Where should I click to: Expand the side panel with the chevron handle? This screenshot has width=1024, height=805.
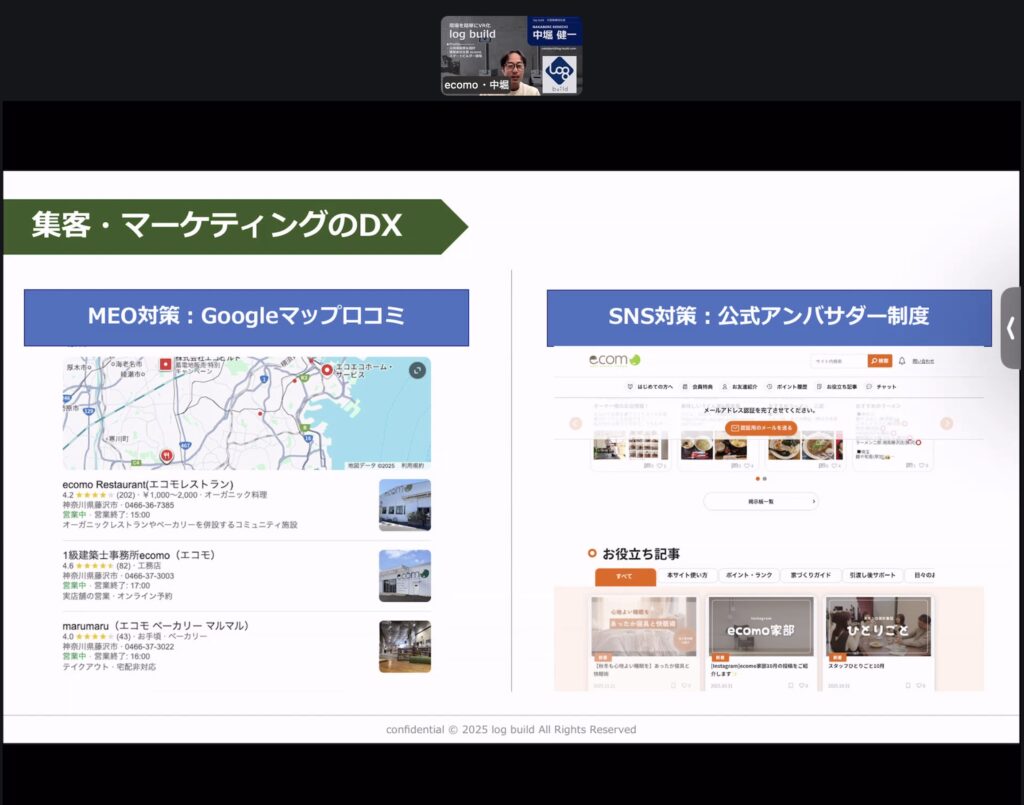pyautogui.click(x=1011, y=328)
